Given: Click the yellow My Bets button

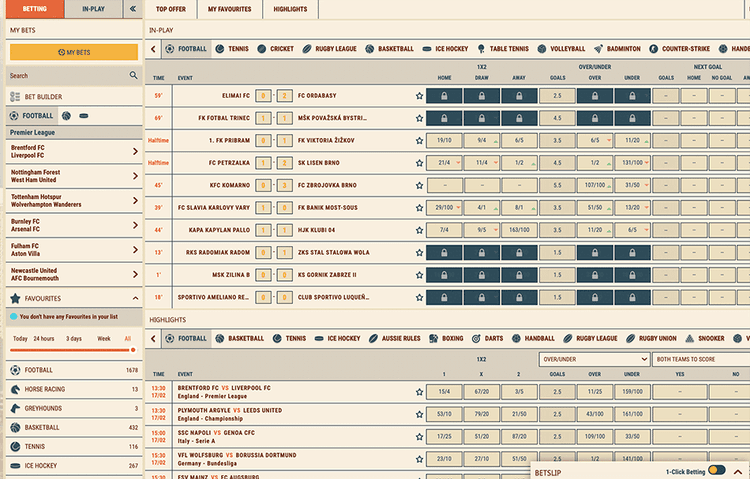Looking at the screenshot, I should coord(74,52).
